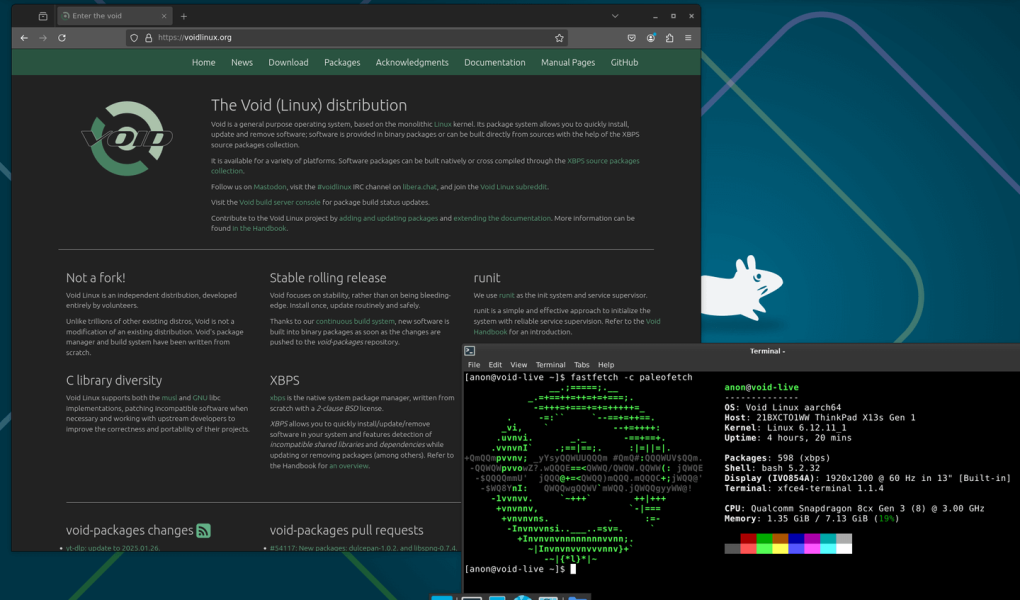Click the Void logo image on the page
This screenshot has width=1020, height=600.
click(x=127, y=138)
